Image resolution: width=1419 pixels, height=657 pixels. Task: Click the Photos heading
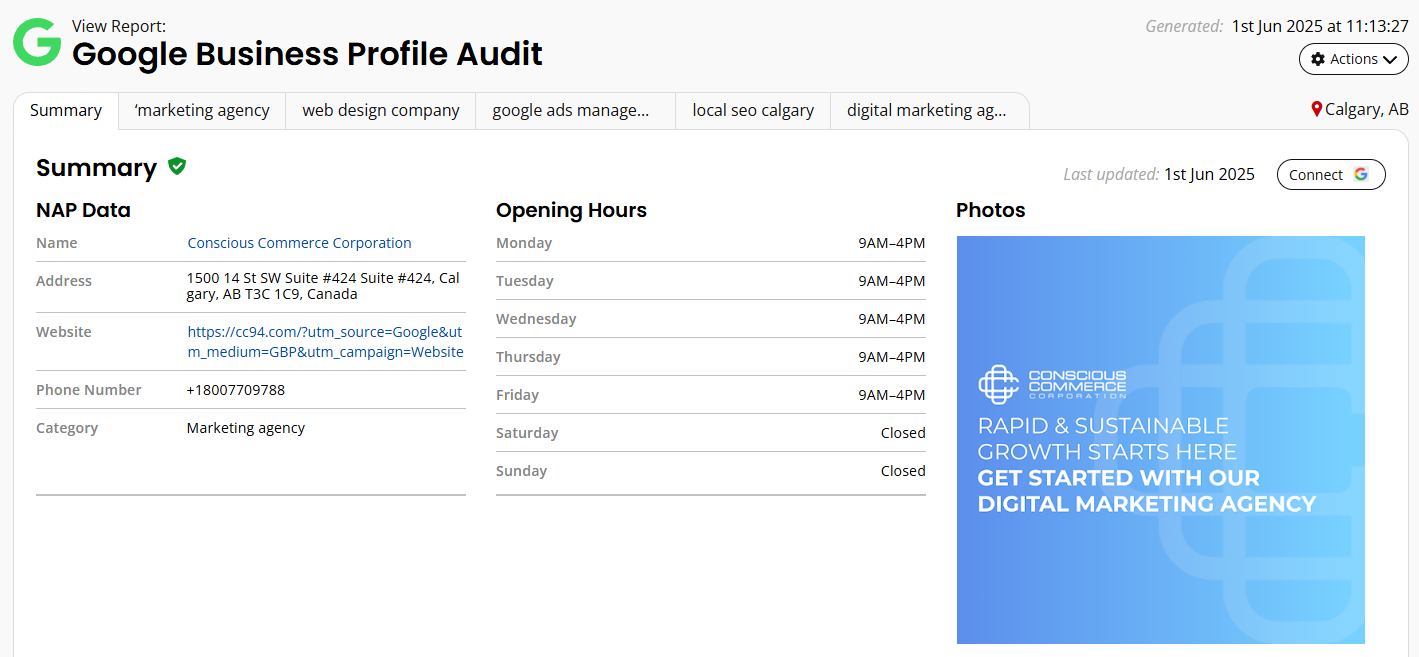point(990,210)
